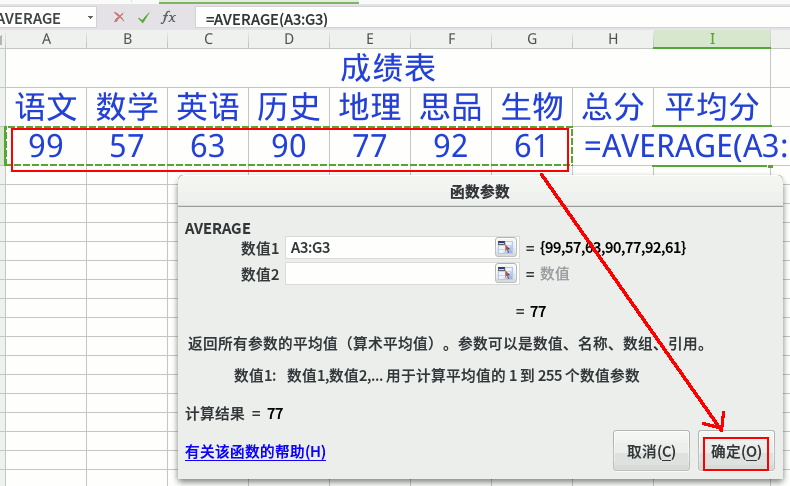This screenshot has width=790, height=486.
Task: Expand the name box dropdown arrow
Action: [x=90, y=18]
